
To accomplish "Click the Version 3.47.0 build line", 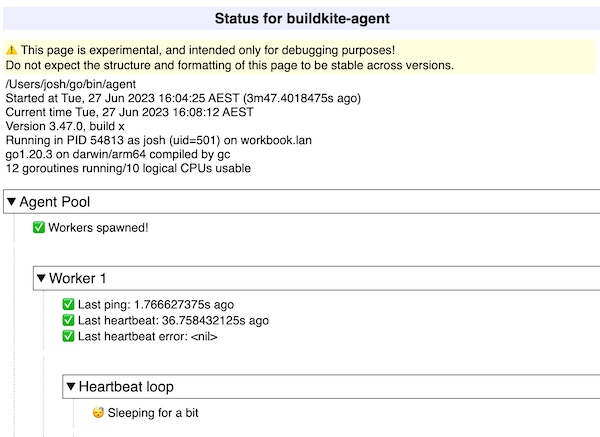I will coord(65,126).
